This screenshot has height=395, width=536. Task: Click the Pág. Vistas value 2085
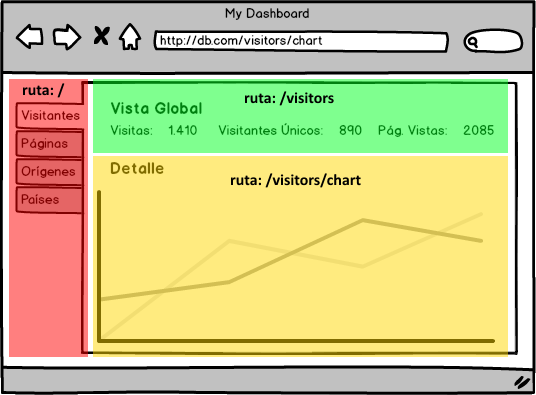click(478, 130)
